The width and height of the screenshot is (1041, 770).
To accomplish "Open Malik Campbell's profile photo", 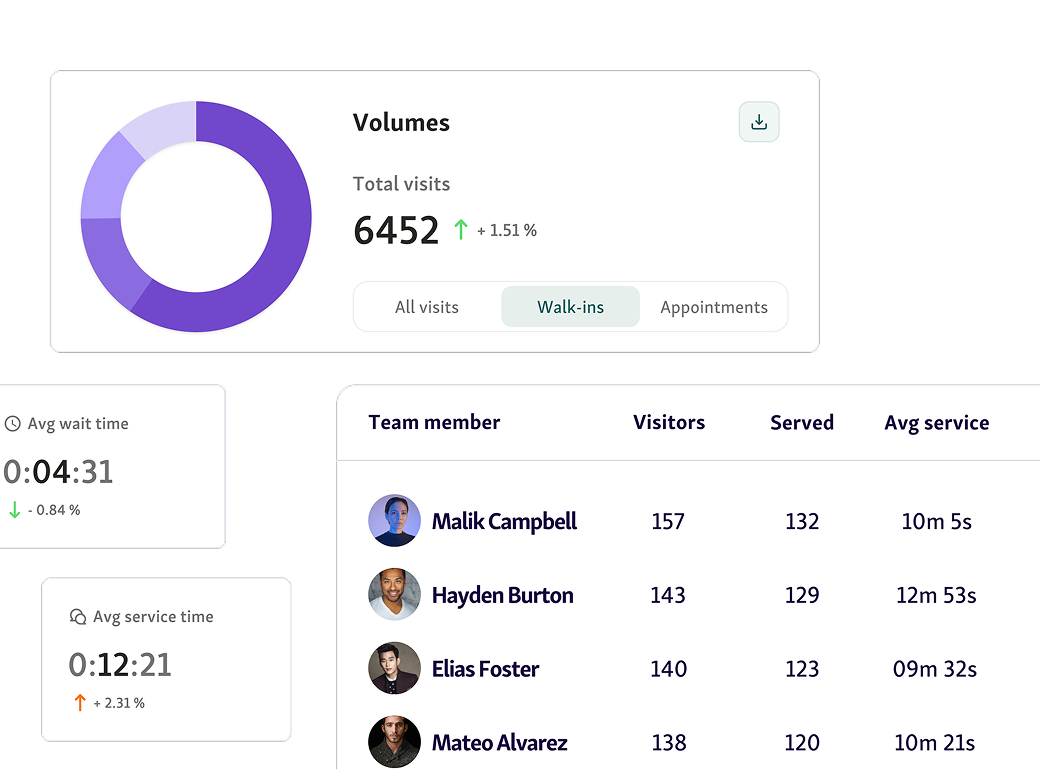I will 394,521.
